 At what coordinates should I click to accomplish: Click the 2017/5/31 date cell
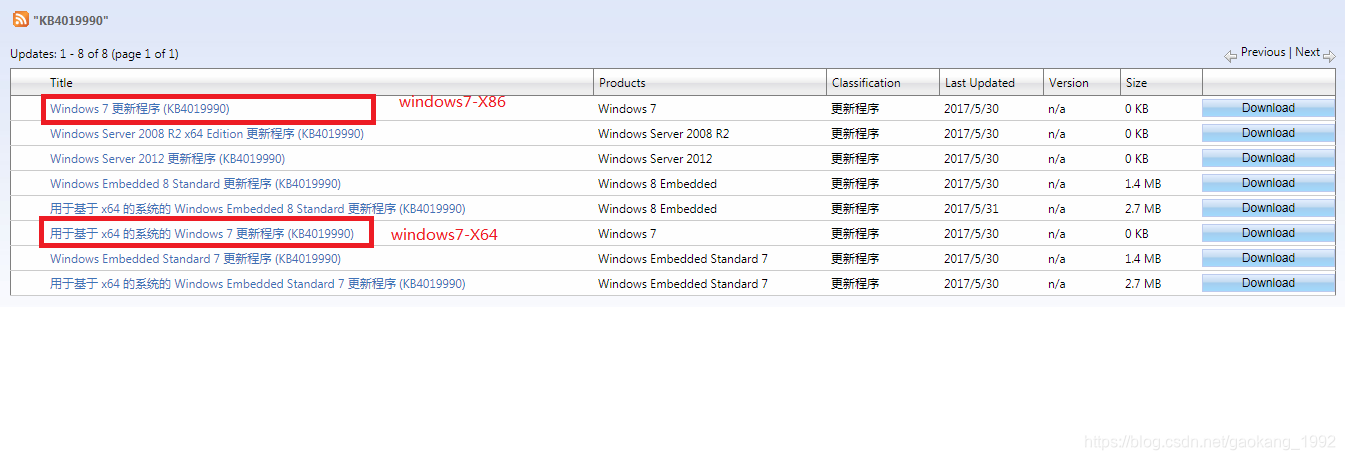pyautogui.click(x=971, y=208)
